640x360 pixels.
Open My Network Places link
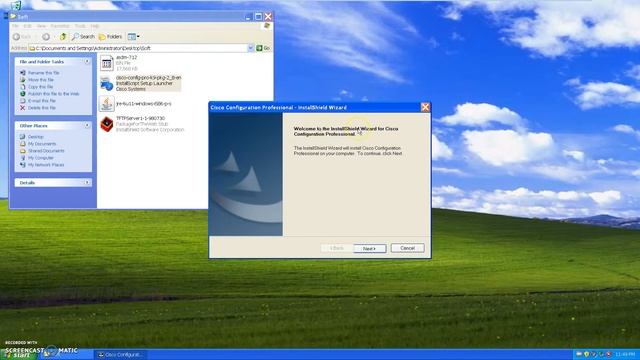click(x=46, y=164)
